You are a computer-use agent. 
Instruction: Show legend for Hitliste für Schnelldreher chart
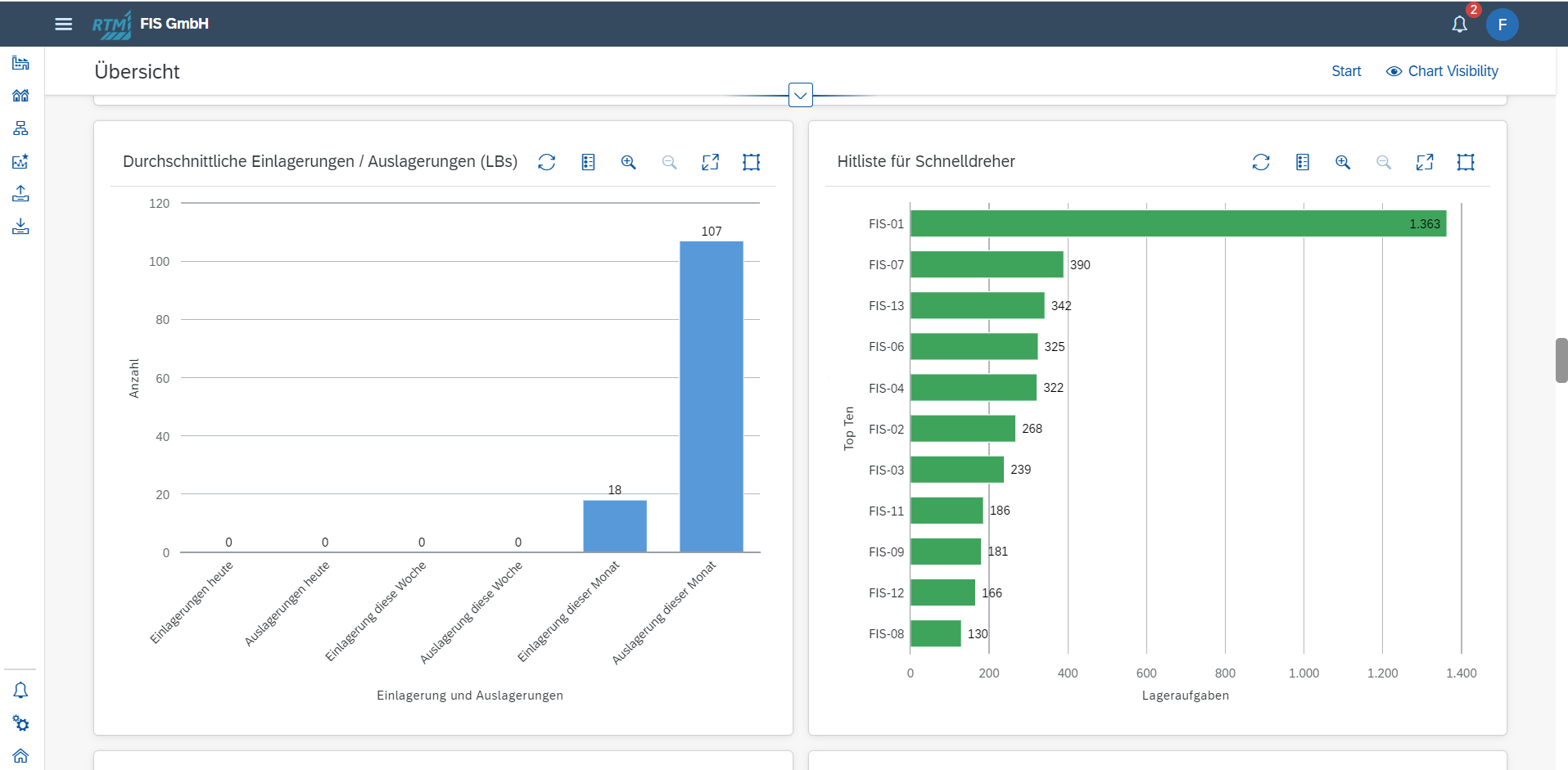point(1303,162)
